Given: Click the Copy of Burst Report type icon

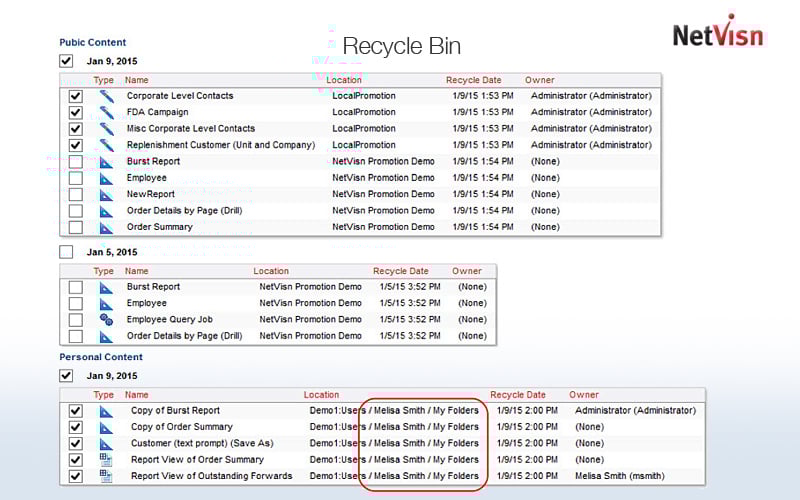Looking at the screenshot, I should (x=106, y=411).
